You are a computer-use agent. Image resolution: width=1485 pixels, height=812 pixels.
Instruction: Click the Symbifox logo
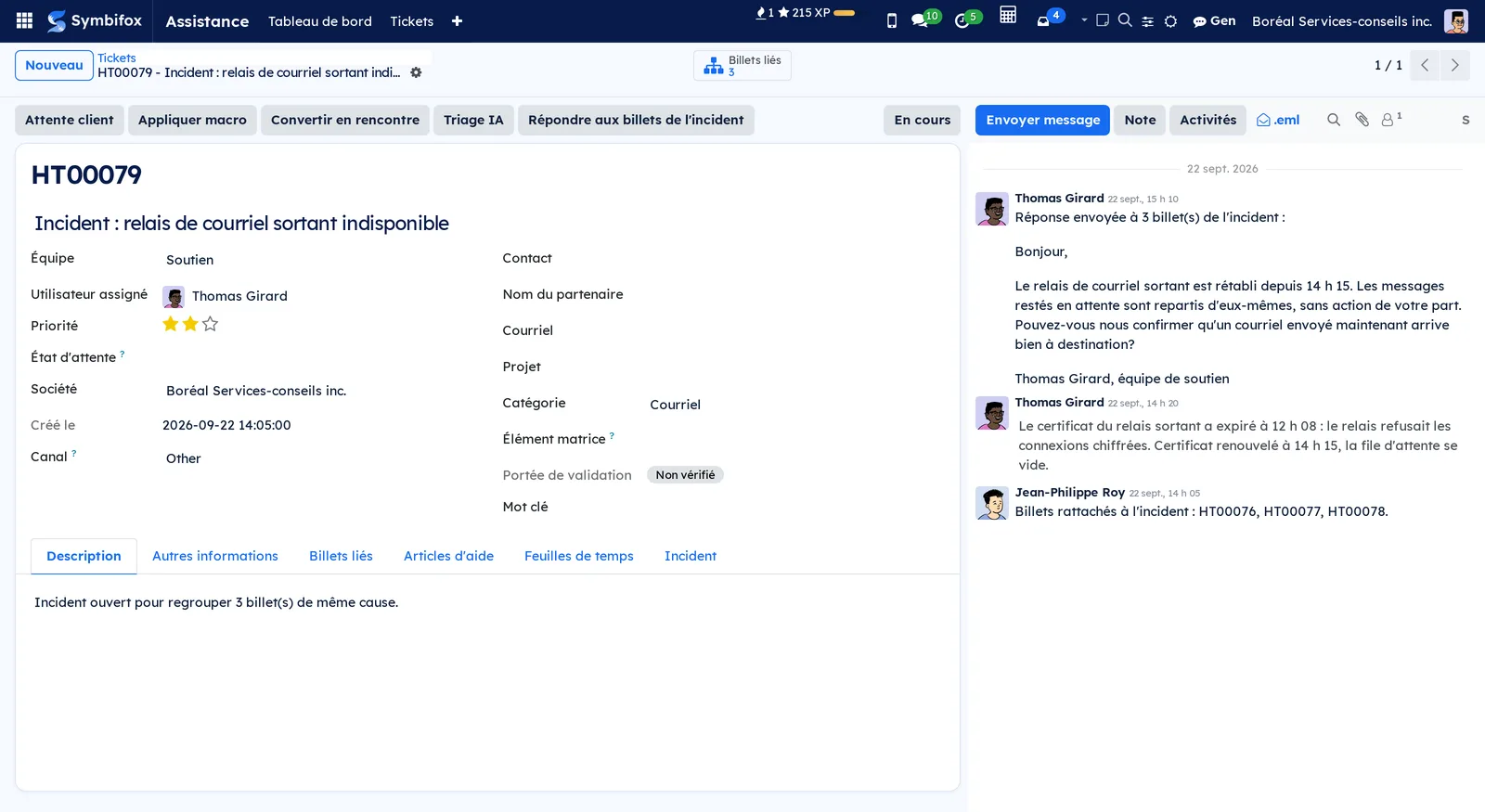95,20
